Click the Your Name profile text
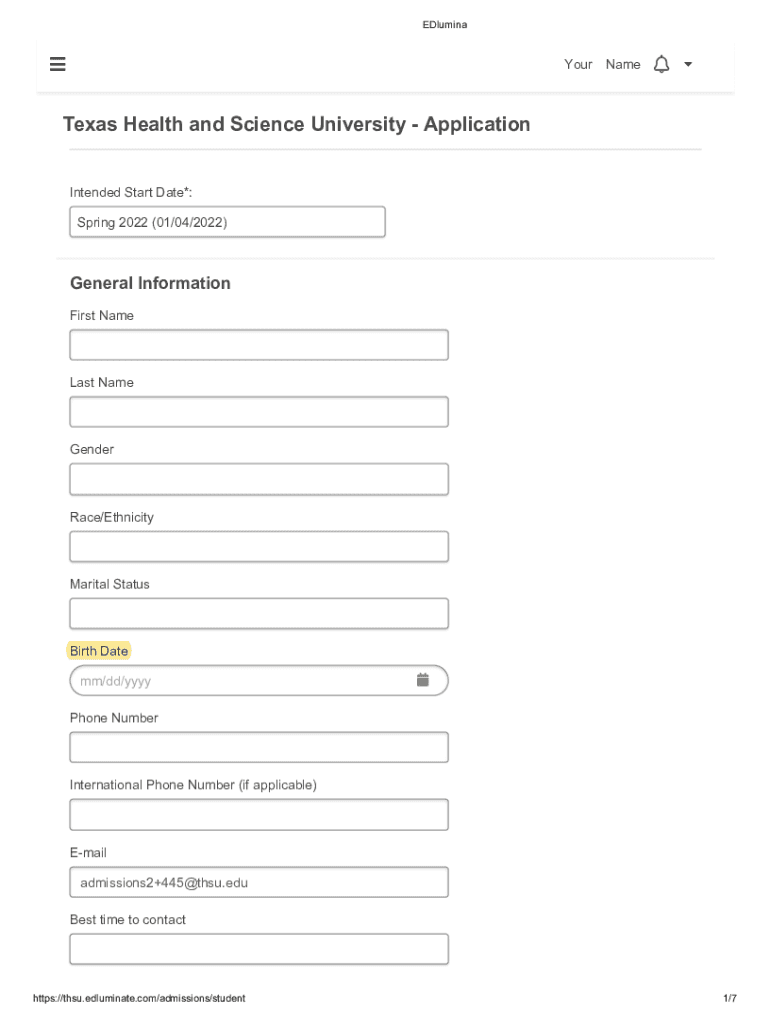 click(601, 64)
